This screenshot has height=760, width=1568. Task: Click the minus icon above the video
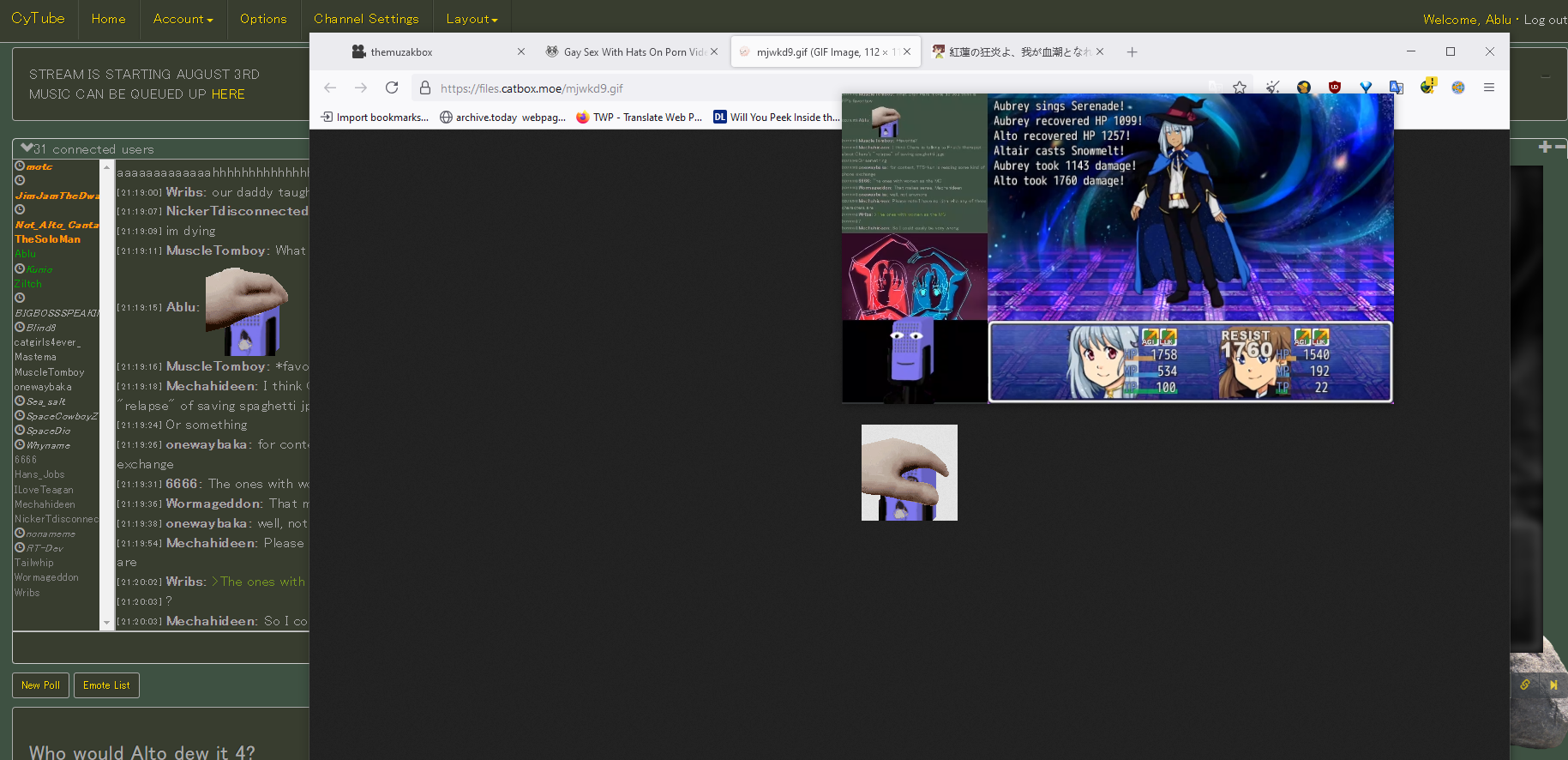(1560, 148)
